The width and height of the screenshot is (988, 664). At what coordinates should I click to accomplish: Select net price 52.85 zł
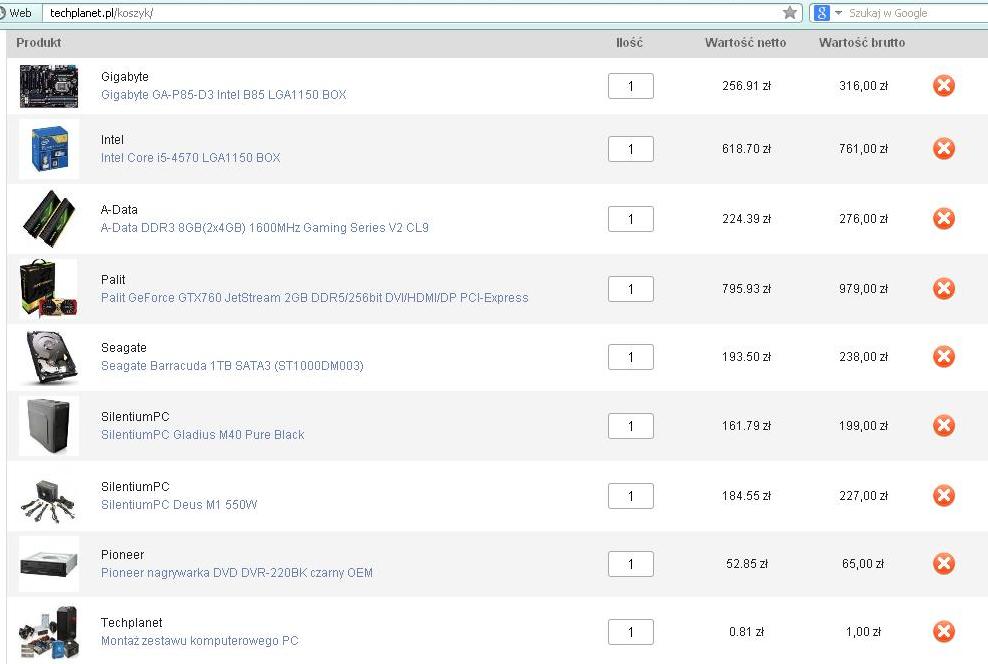747,564
